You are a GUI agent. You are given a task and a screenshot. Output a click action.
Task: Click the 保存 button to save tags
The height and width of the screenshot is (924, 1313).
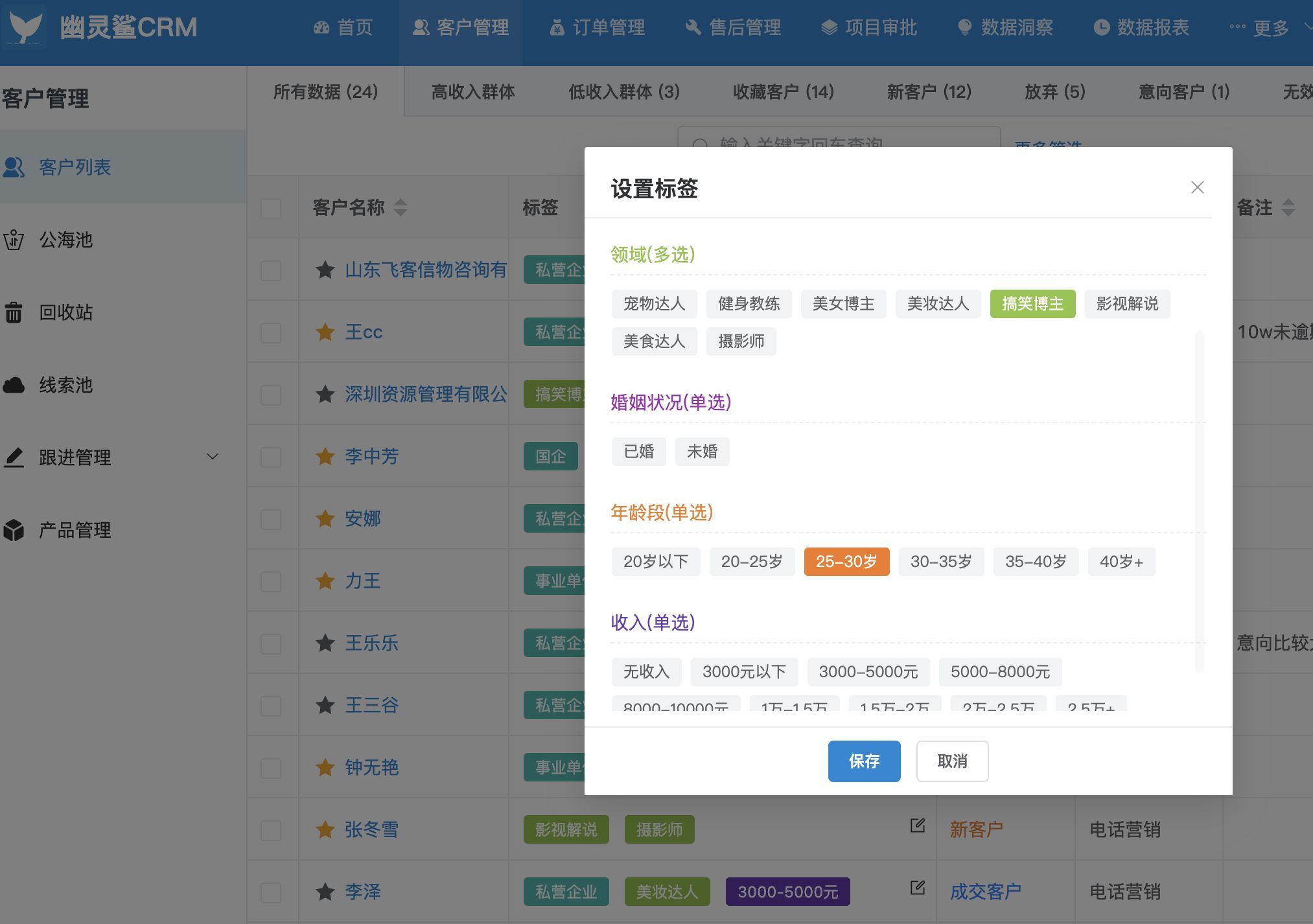pos(864,761)
